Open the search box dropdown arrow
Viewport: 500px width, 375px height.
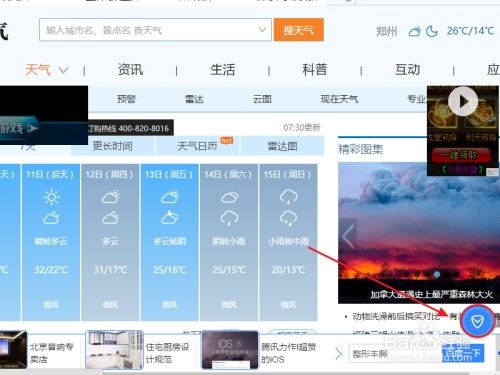pos(262,30)
